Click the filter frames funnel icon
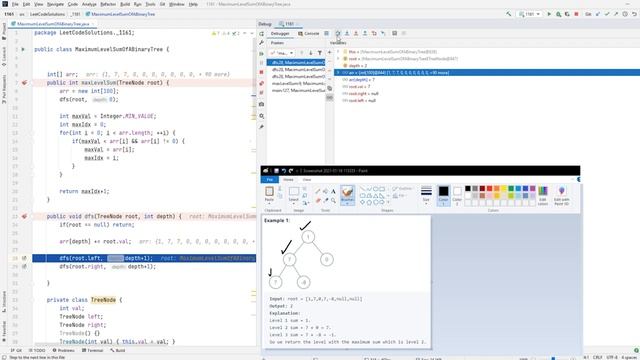The height and width of the screenshot is (360, 640). point(320,53)
